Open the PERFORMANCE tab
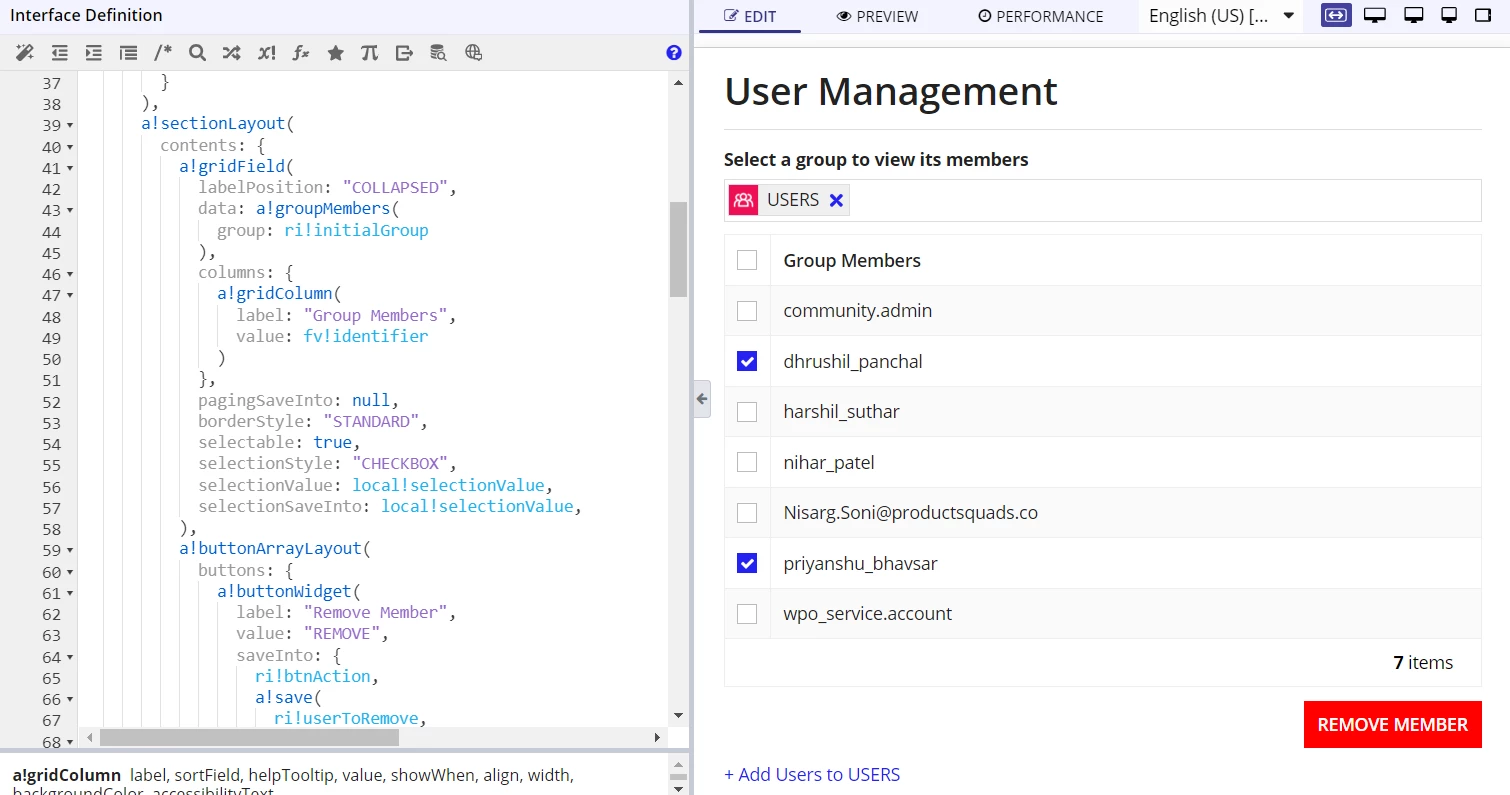 point(1040,16)
